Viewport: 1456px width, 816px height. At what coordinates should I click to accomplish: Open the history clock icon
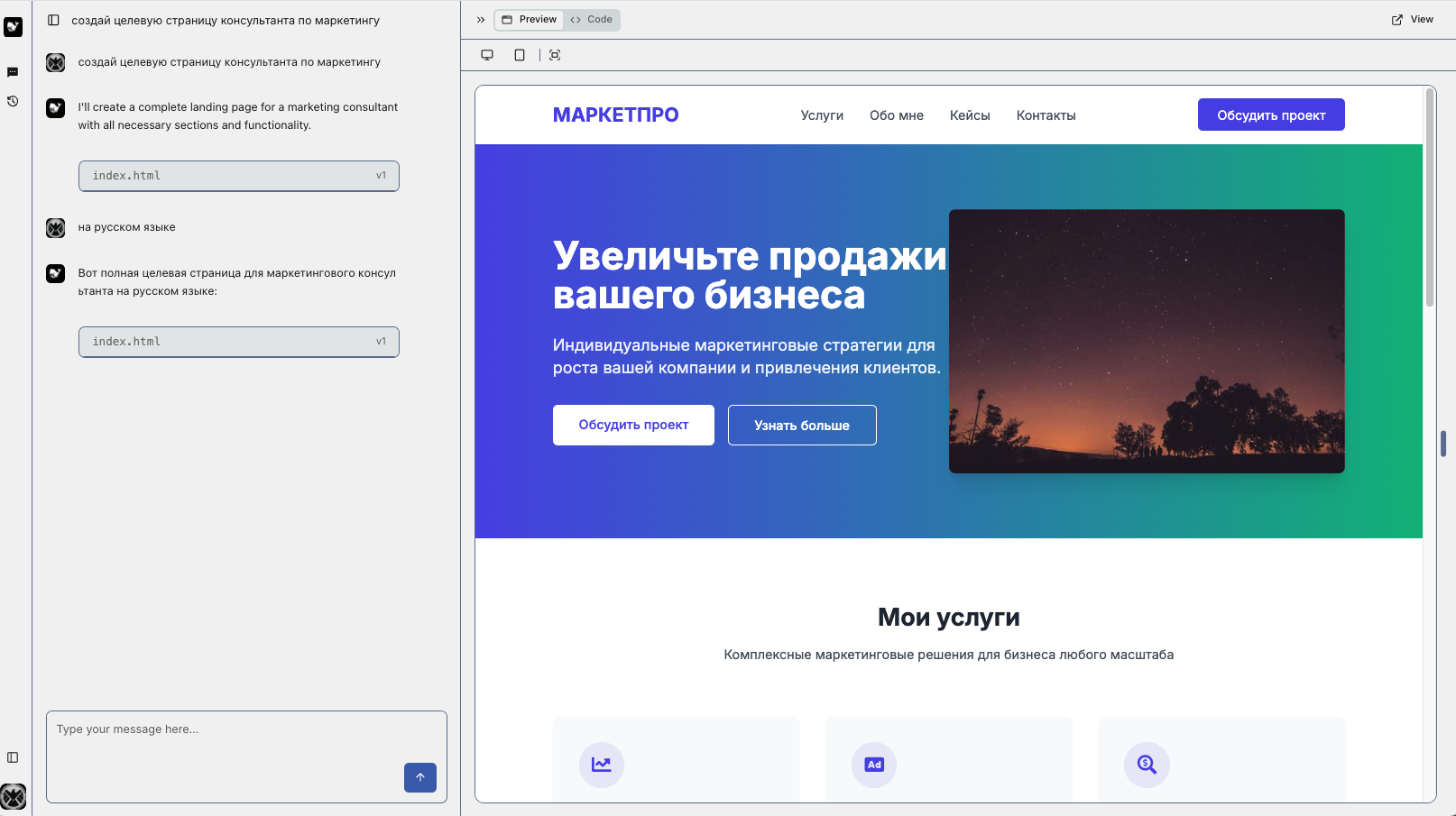(x=13, y=101)
